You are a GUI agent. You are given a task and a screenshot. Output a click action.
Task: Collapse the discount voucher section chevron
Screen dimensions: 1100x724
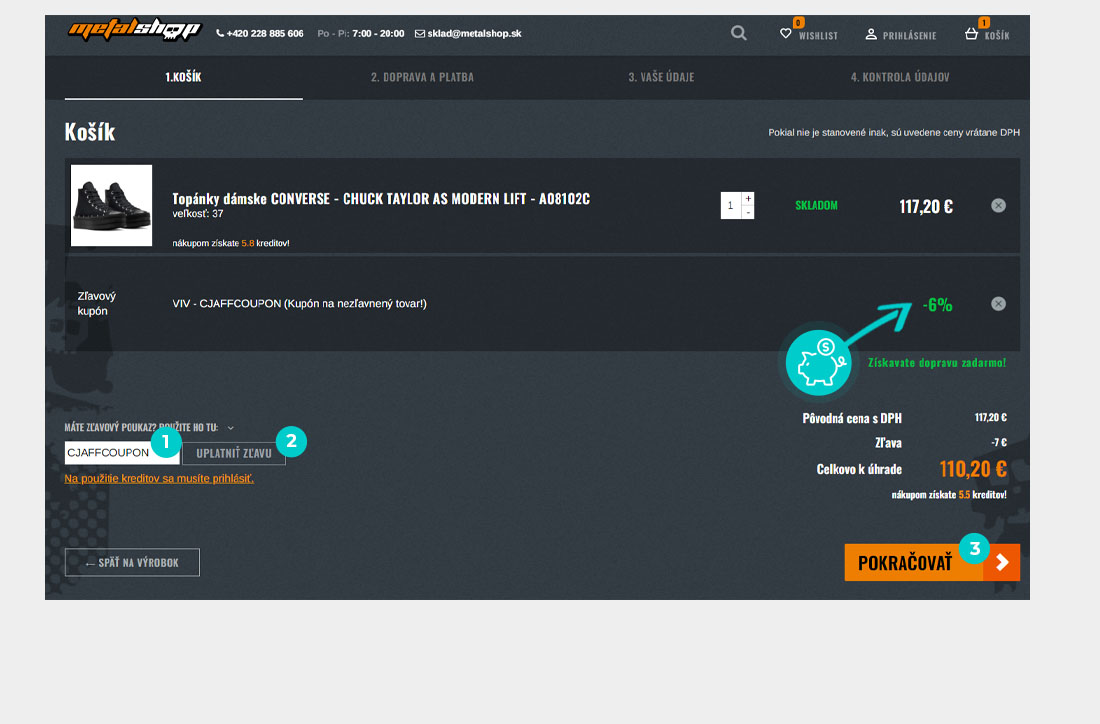[231, 427]
